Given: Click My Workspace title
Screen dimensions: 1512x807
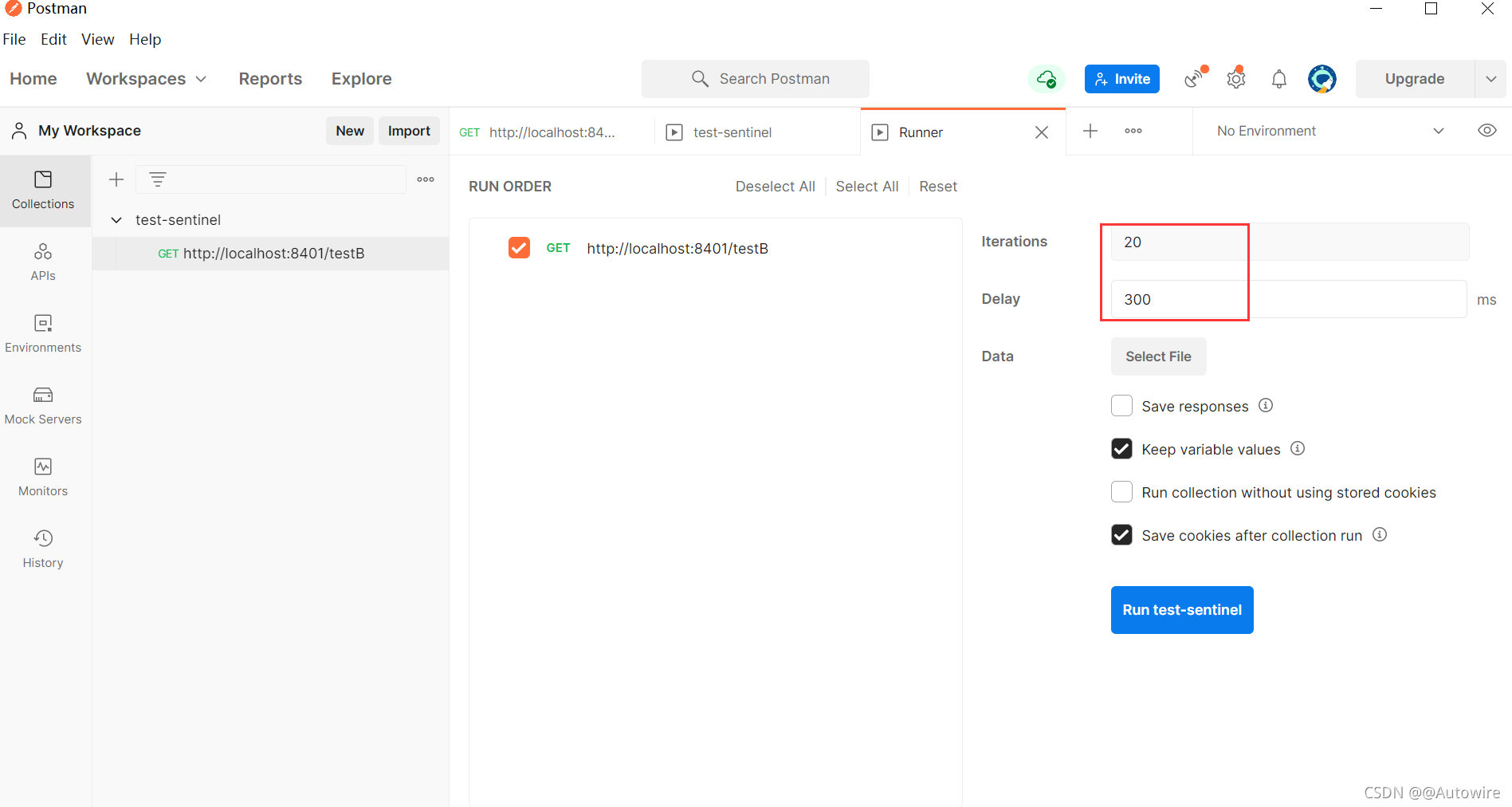Looking at the screenshot, I should tap(89, 131).
